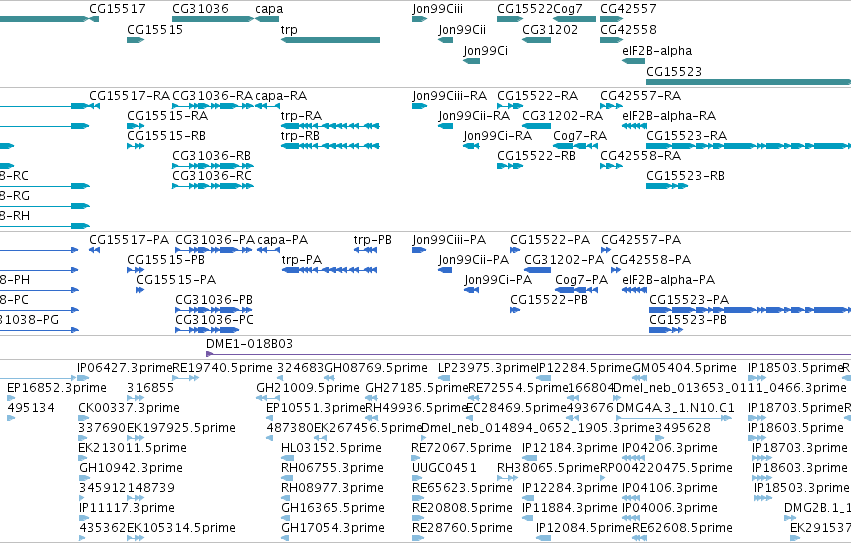
Task: Click the GH21009.5prime EST label
Action: [308, 388]
